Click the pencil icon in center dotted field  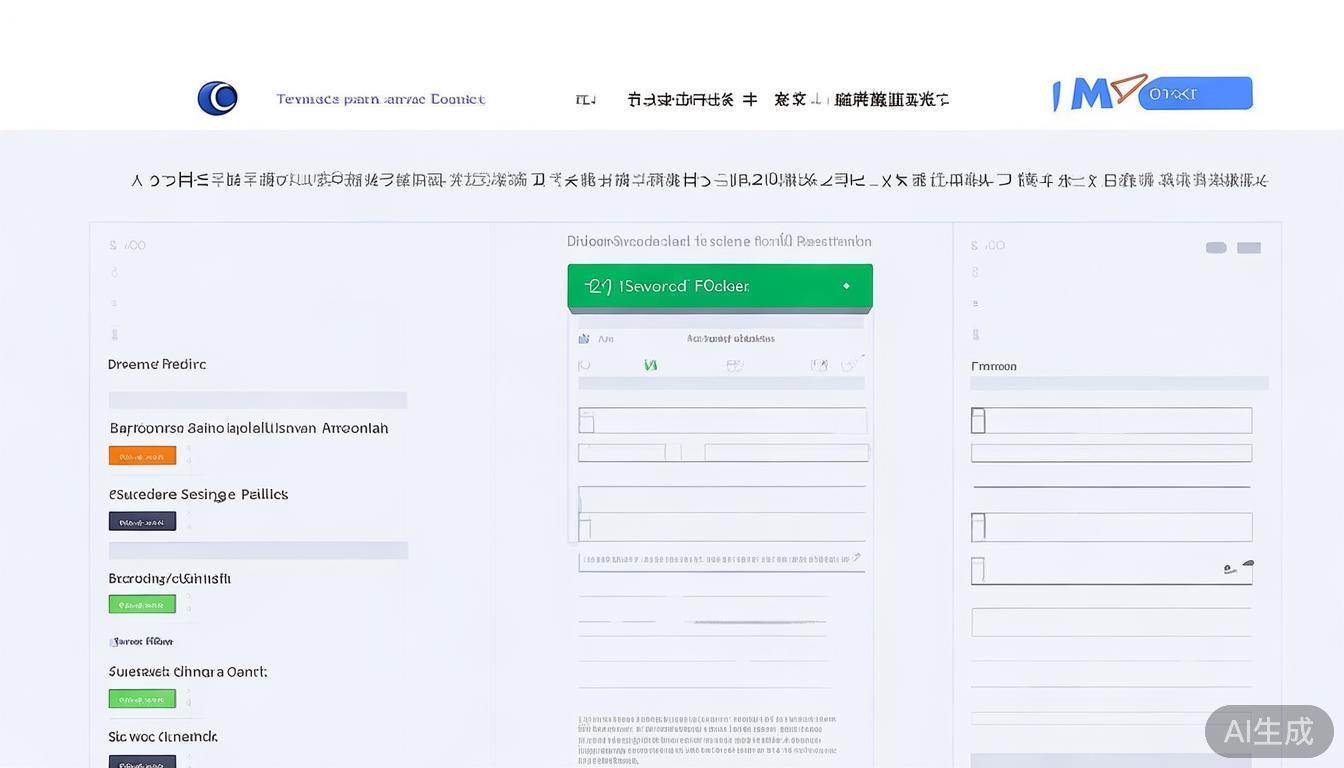pyautogui.click(x=855, y=558)
